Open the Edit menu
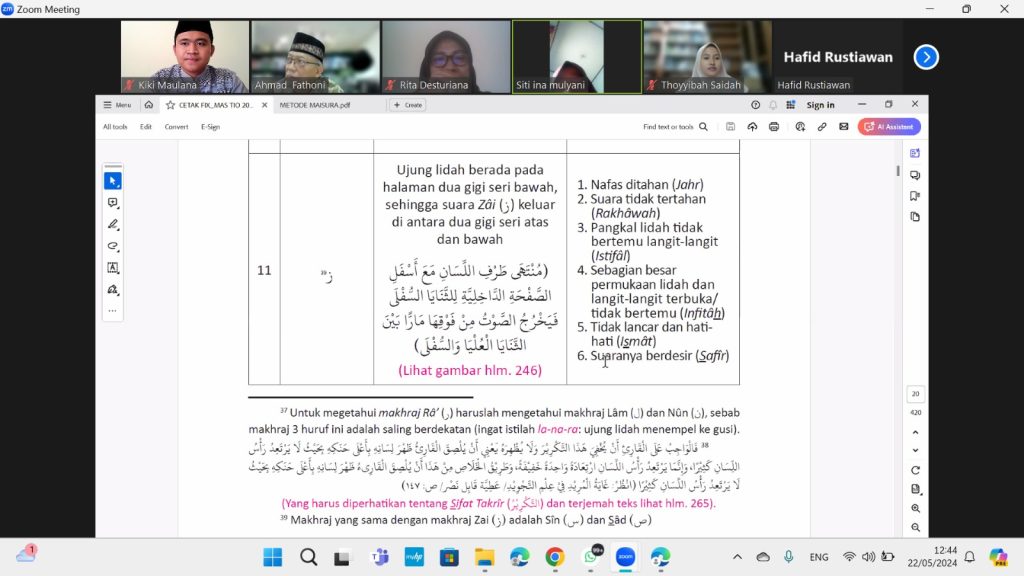 [x=146, y=127]
